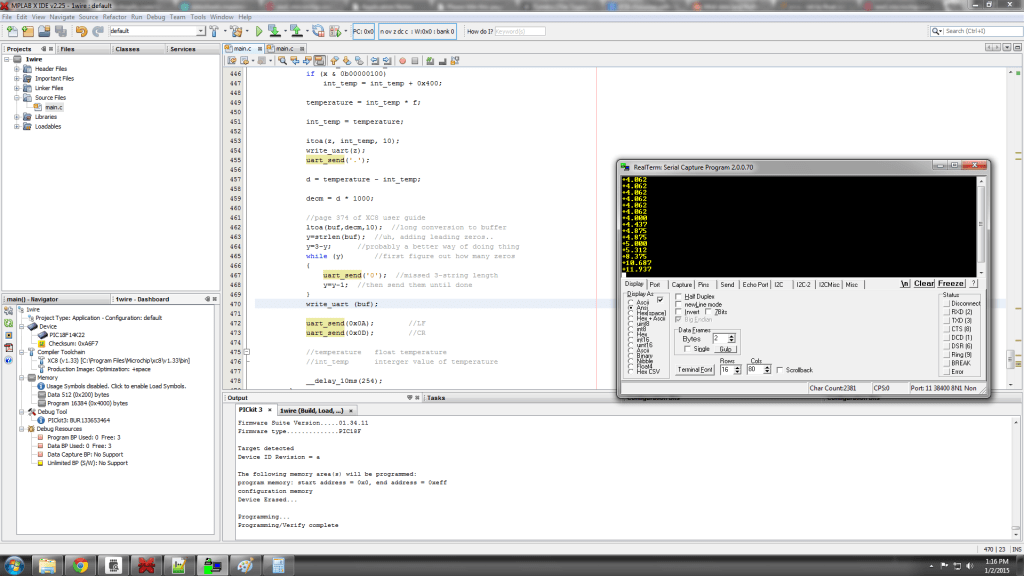
Task: Click the Make and Program Device icon
Action: pyautogui.click(x=276, y=31)
